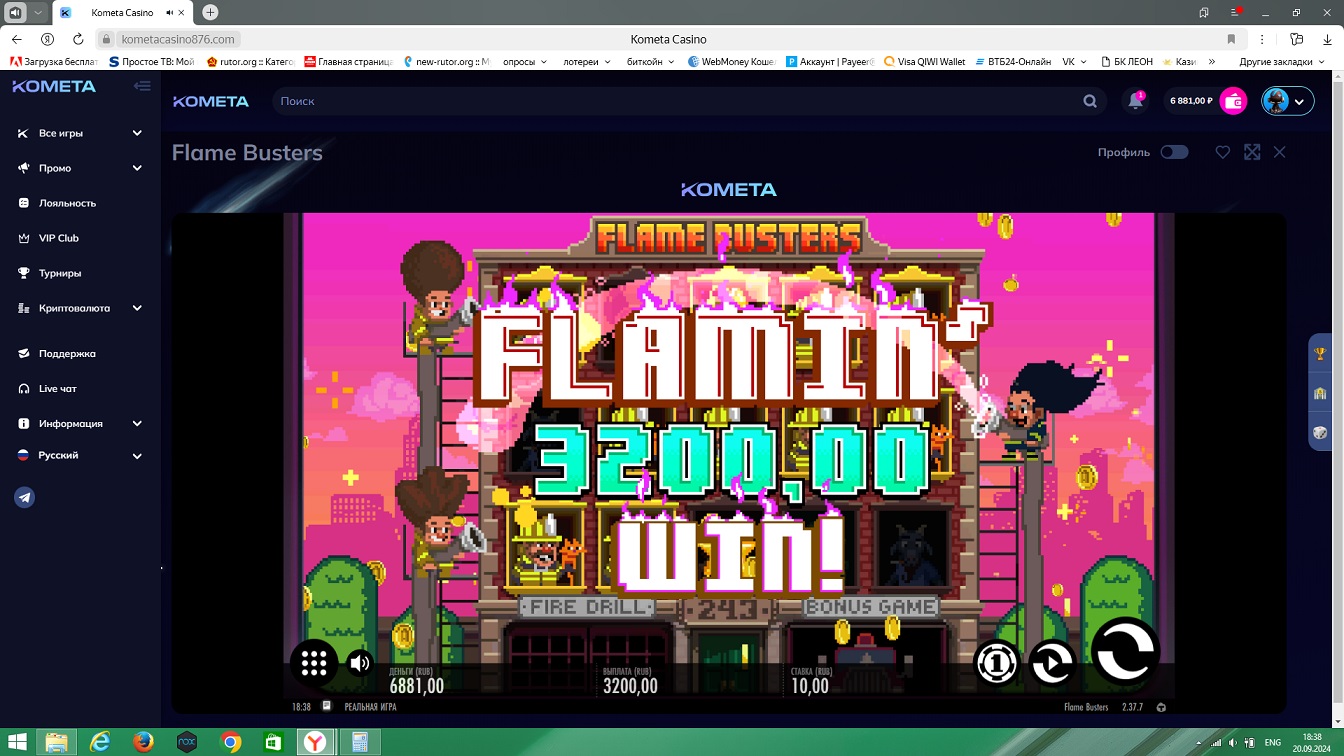Open Calculator from the taskbar

[x=358, y=742]
